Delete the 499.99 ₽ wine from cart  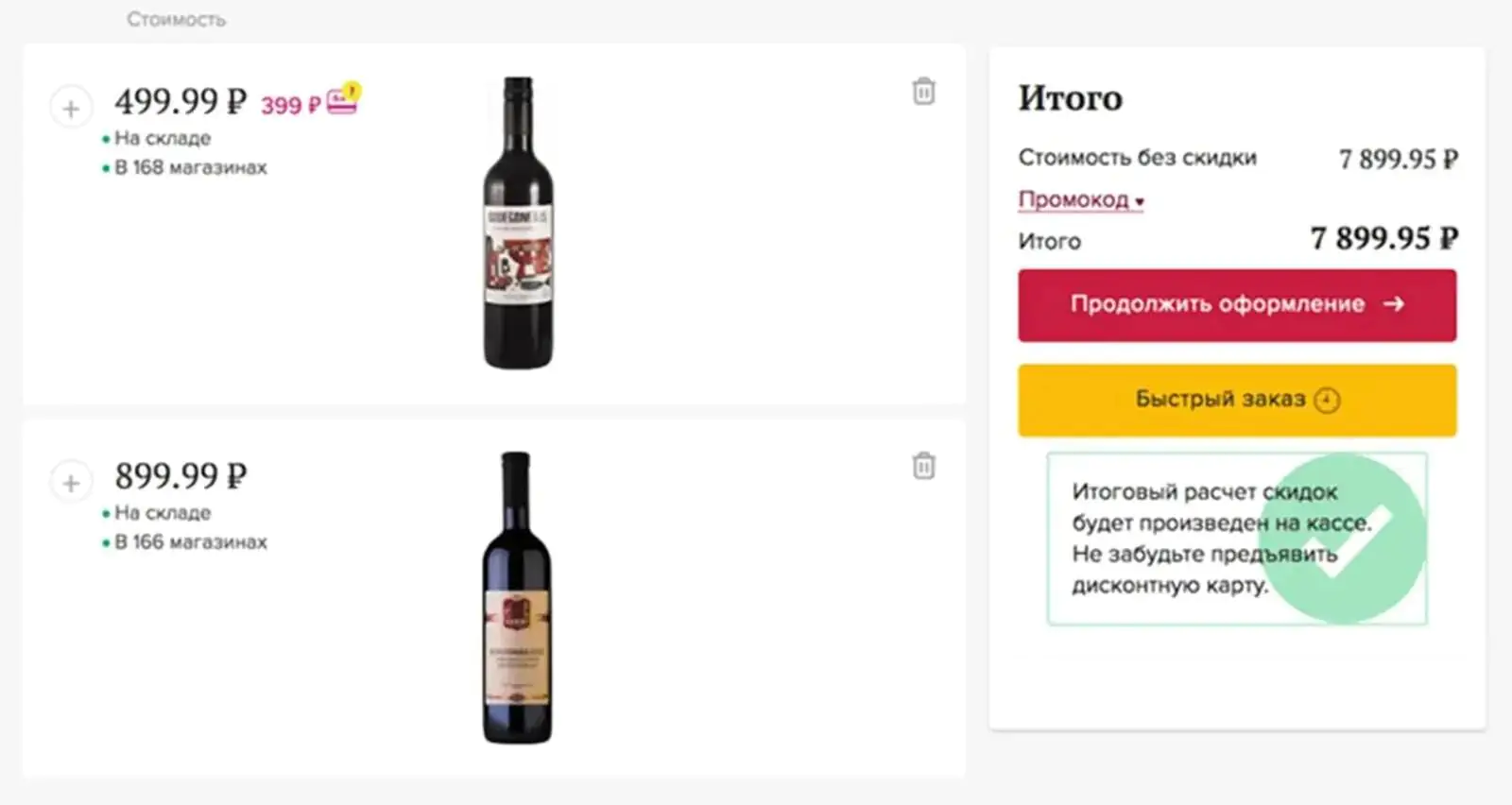(x=923, y=92)
